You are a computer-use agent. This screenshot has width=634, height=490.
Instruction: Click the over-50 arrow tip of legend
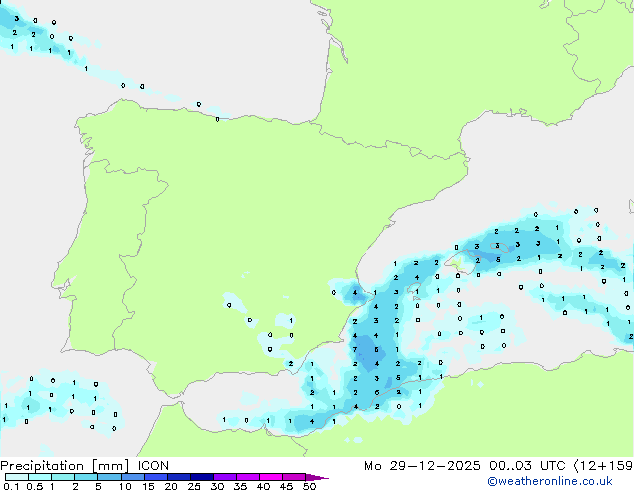point(317,477)
